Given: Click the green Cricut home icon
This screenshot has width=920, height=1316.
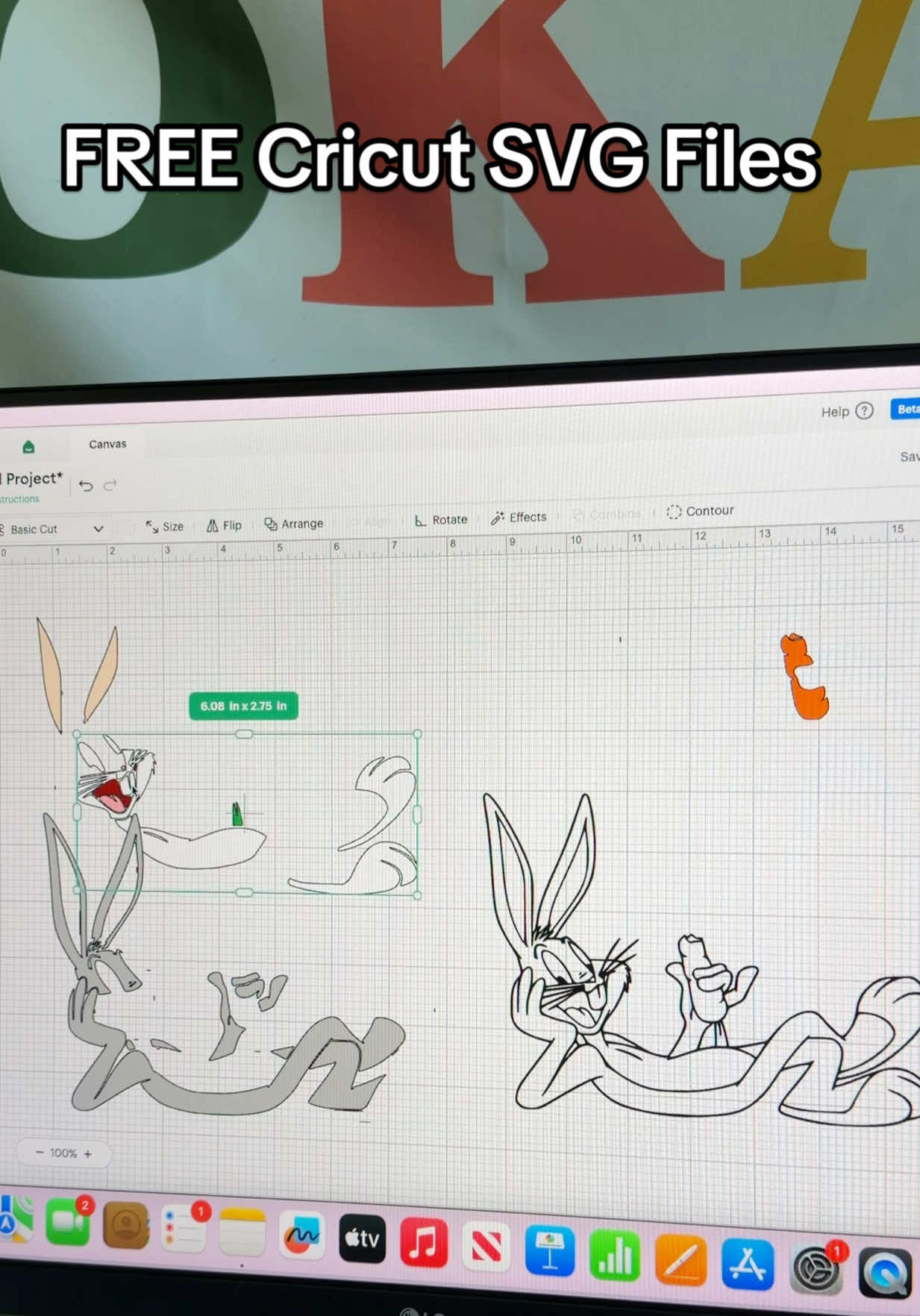Looking at the screenshot, I should coord(28,447).
